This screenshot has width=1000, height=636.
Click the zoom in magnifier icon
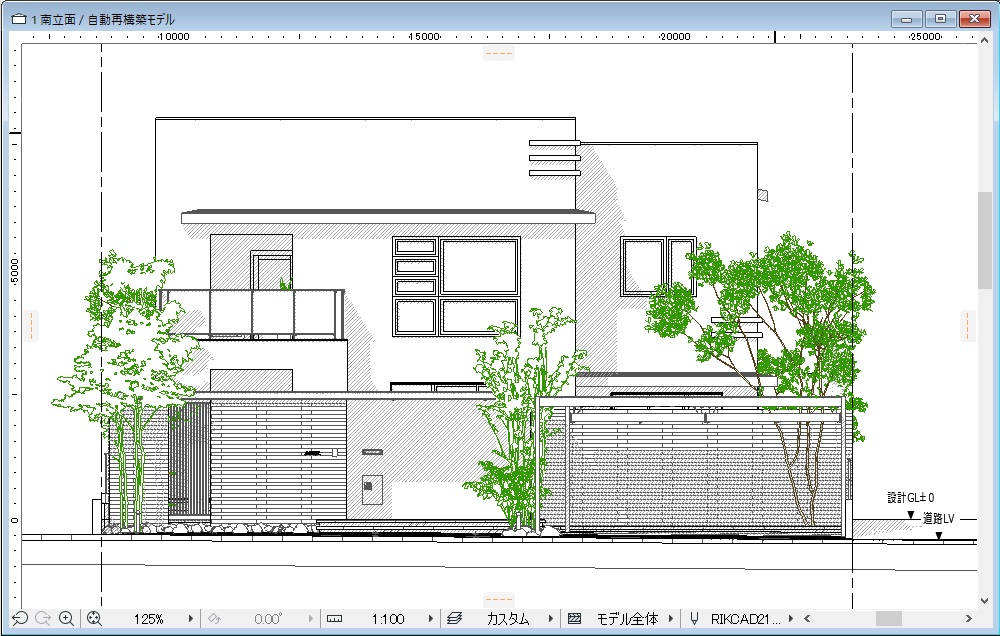[66, 619]
